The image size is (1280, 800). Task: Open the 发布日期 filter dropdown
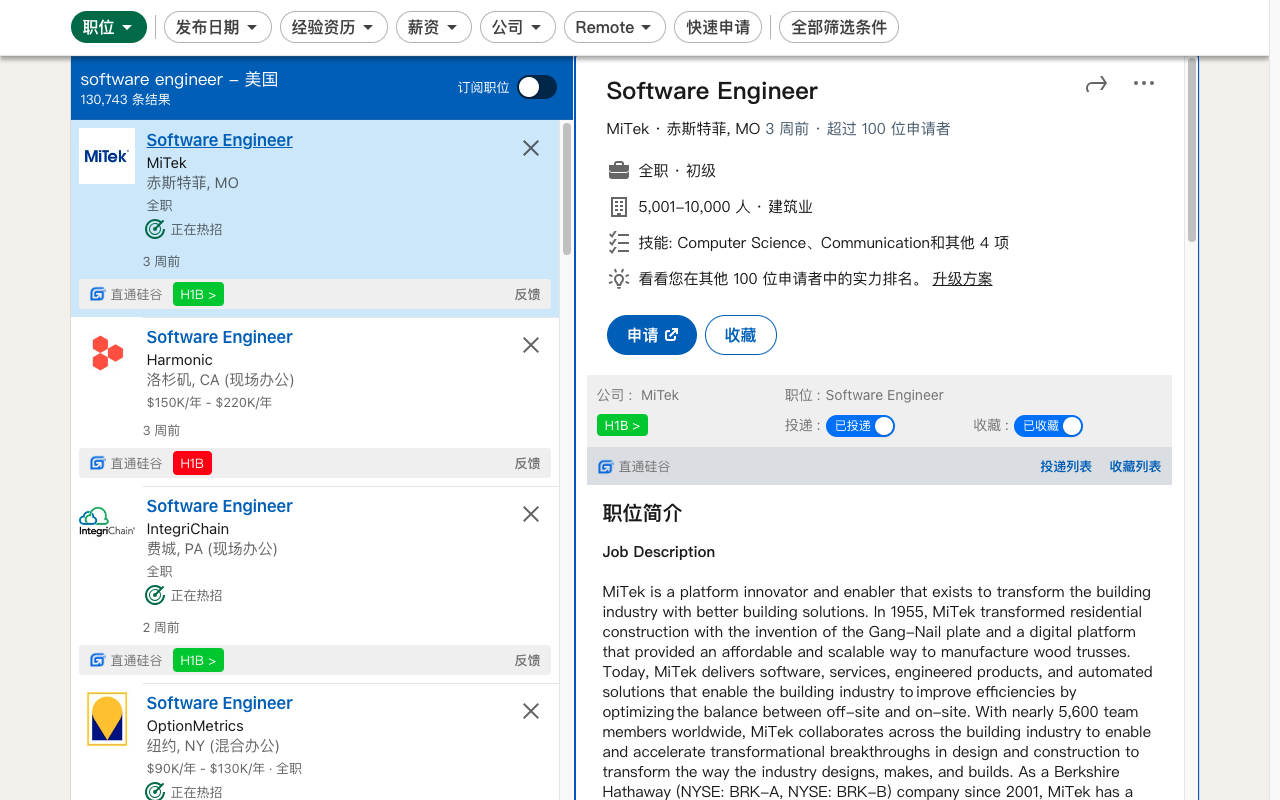click(x=218, y=27)
